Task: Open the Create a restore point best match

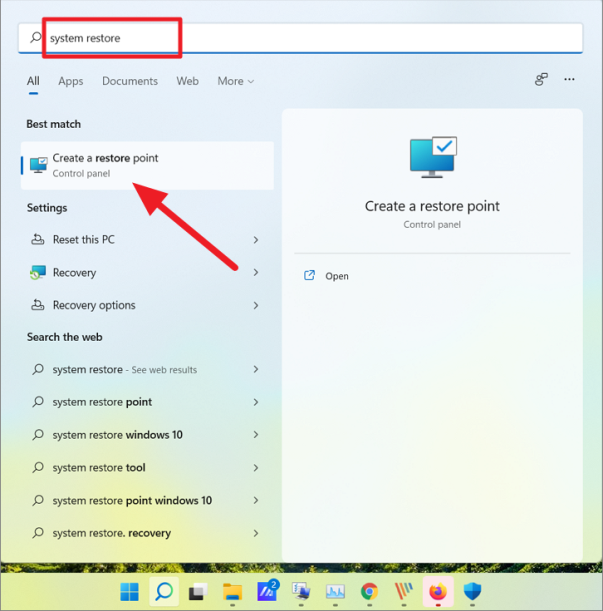Action: pos(147,166)
